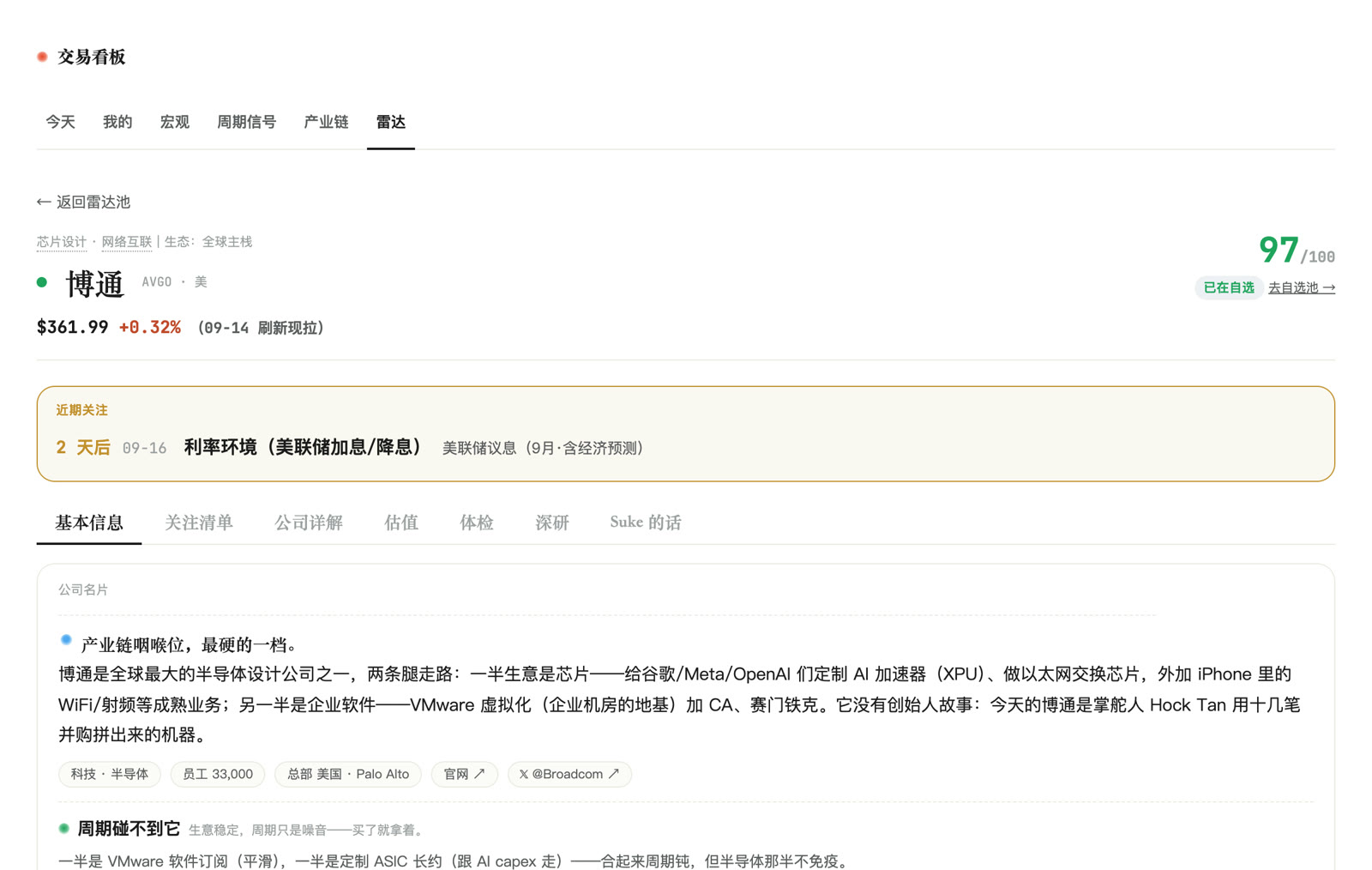Image resolution: width=1372 pixels, height=870 pixels.
Task: Click the 公司名片 section label
Action: tap(83, 589)
